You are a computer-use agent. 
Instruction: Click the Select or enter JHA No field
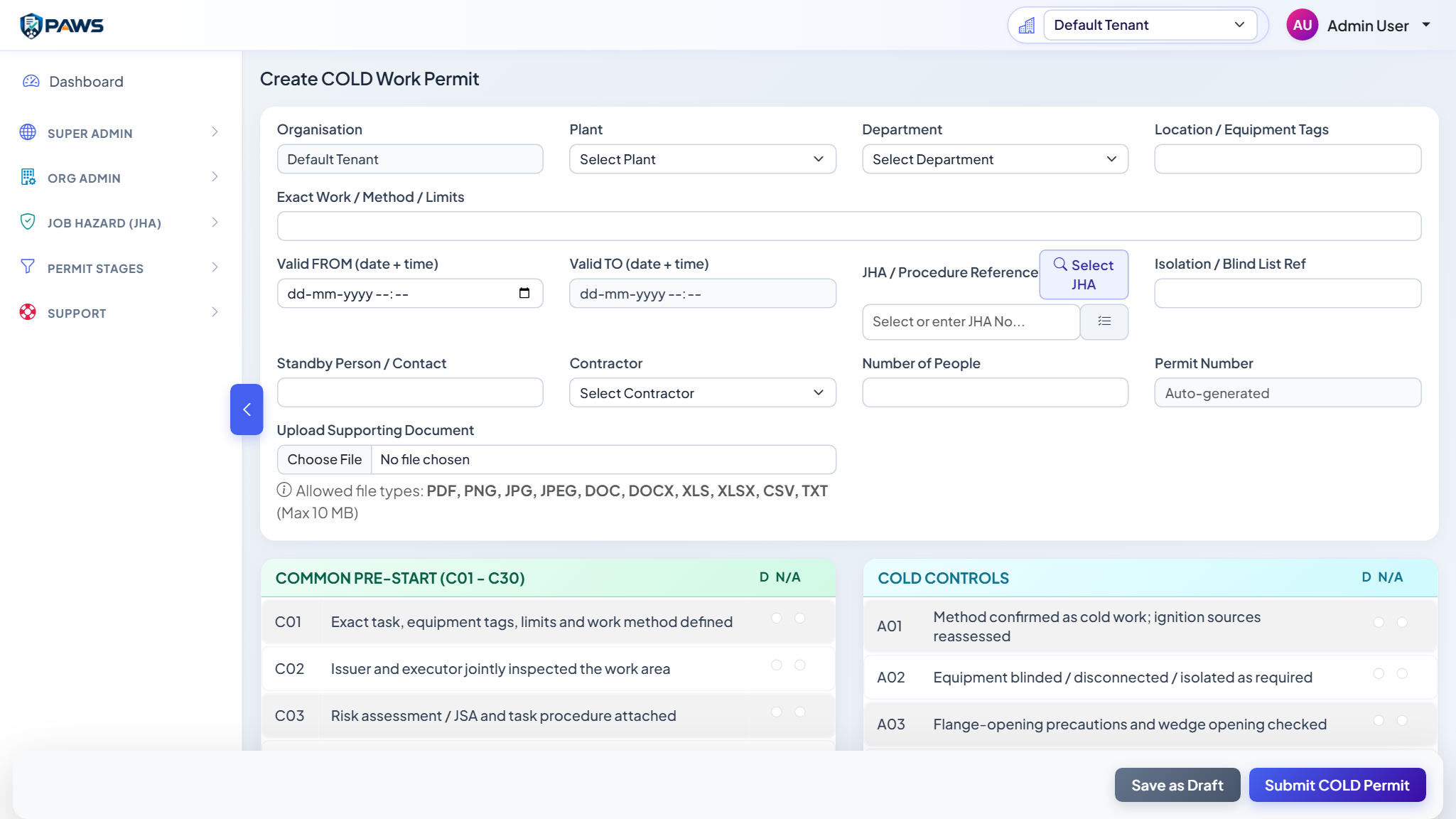(x=971, y=322)
